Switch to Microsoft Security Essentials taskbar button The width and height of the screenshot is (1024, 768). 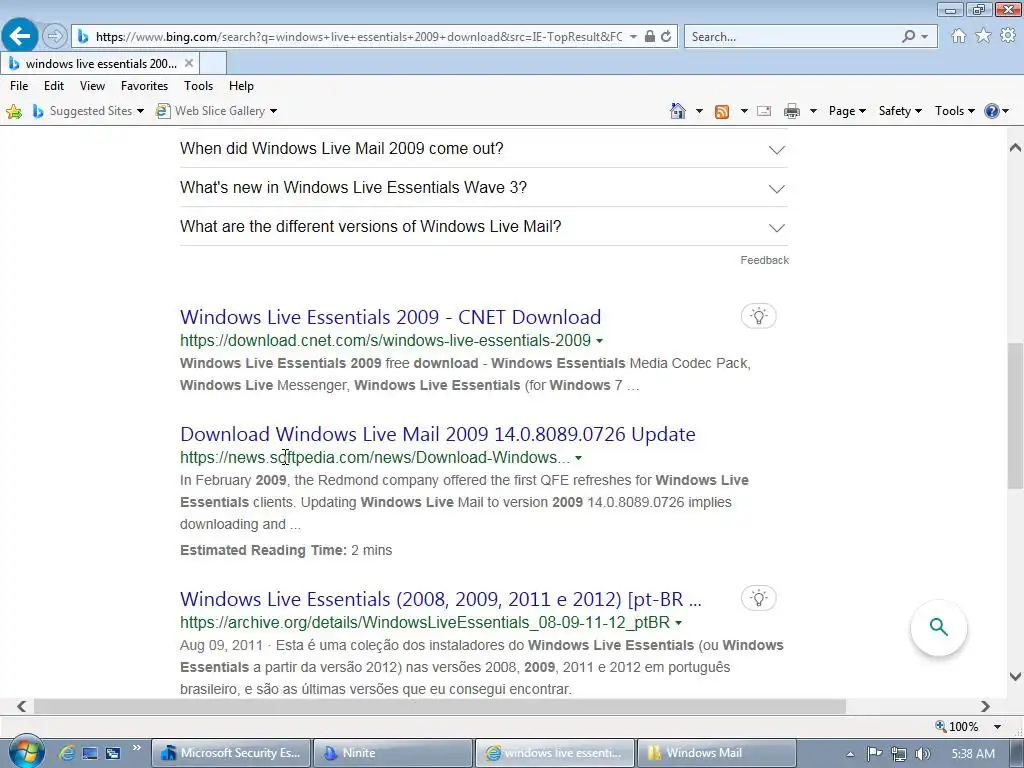pyautogui.click(x=232, y=753)
